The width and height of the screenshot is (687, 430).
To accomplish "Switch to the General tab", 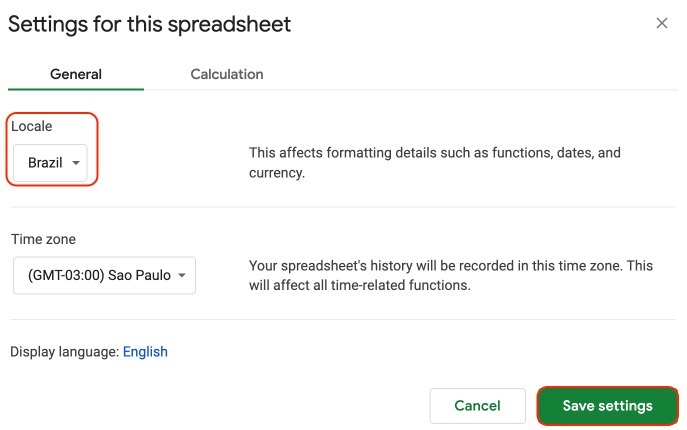I will click(x=76, y=74).
